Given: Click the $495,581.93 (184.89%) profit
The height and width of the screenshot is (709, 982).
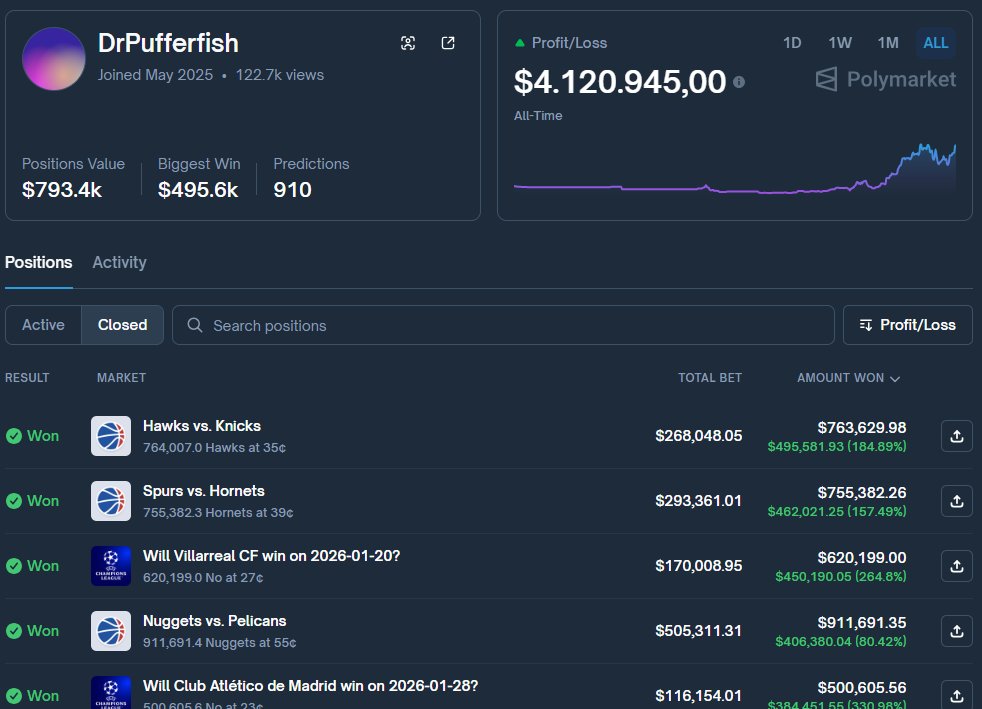Looking at the screenshot, I should point(837,447).
